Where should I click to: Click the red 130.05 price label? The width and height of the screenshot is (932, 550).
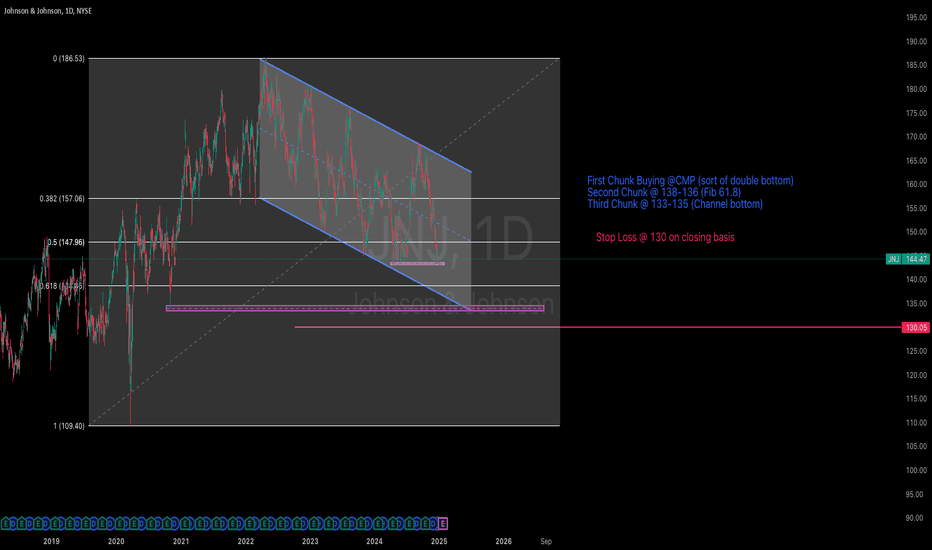coord(916,328)
